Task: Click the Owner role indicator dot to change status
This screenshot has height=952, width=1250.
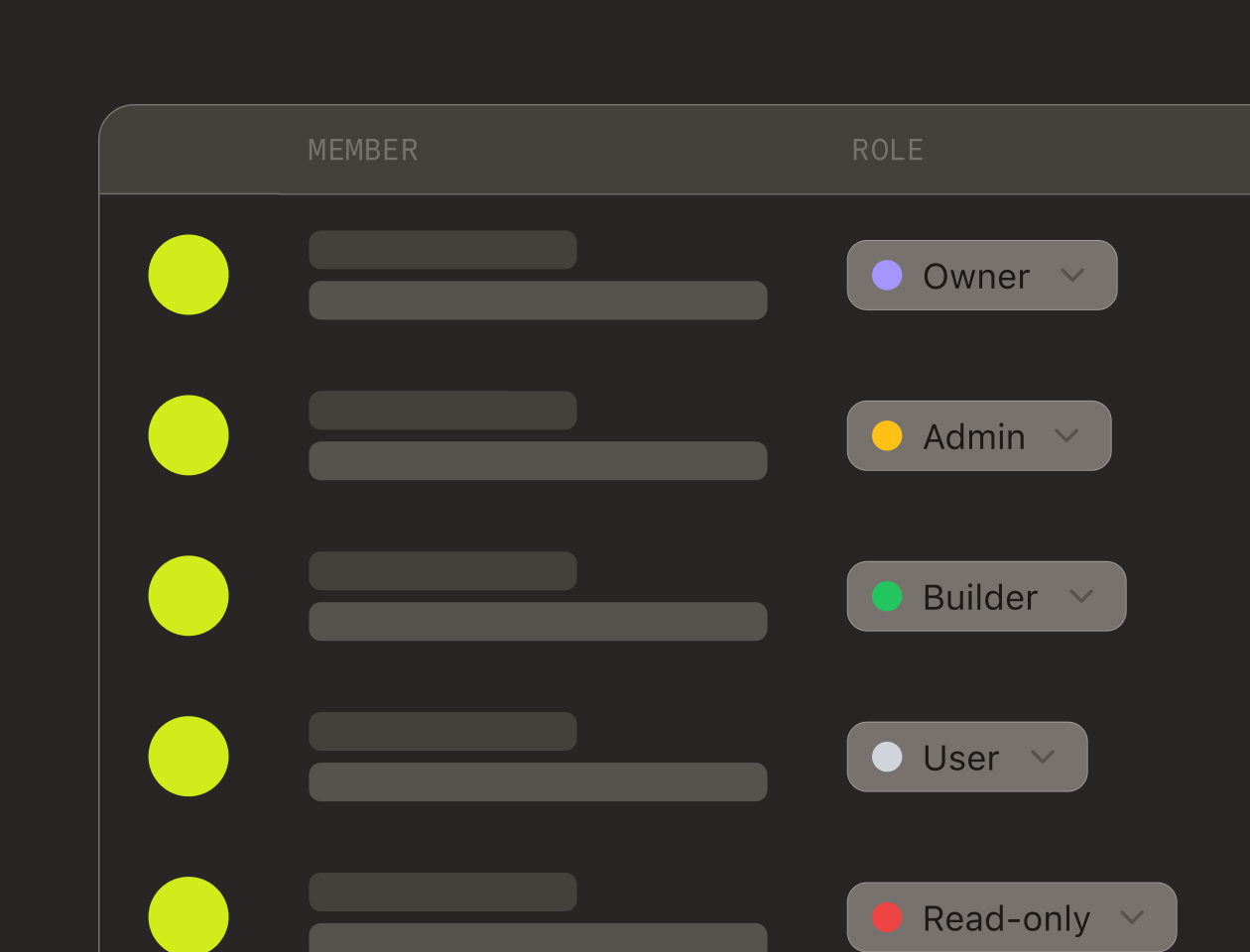Action: click(x=887, y=276)
